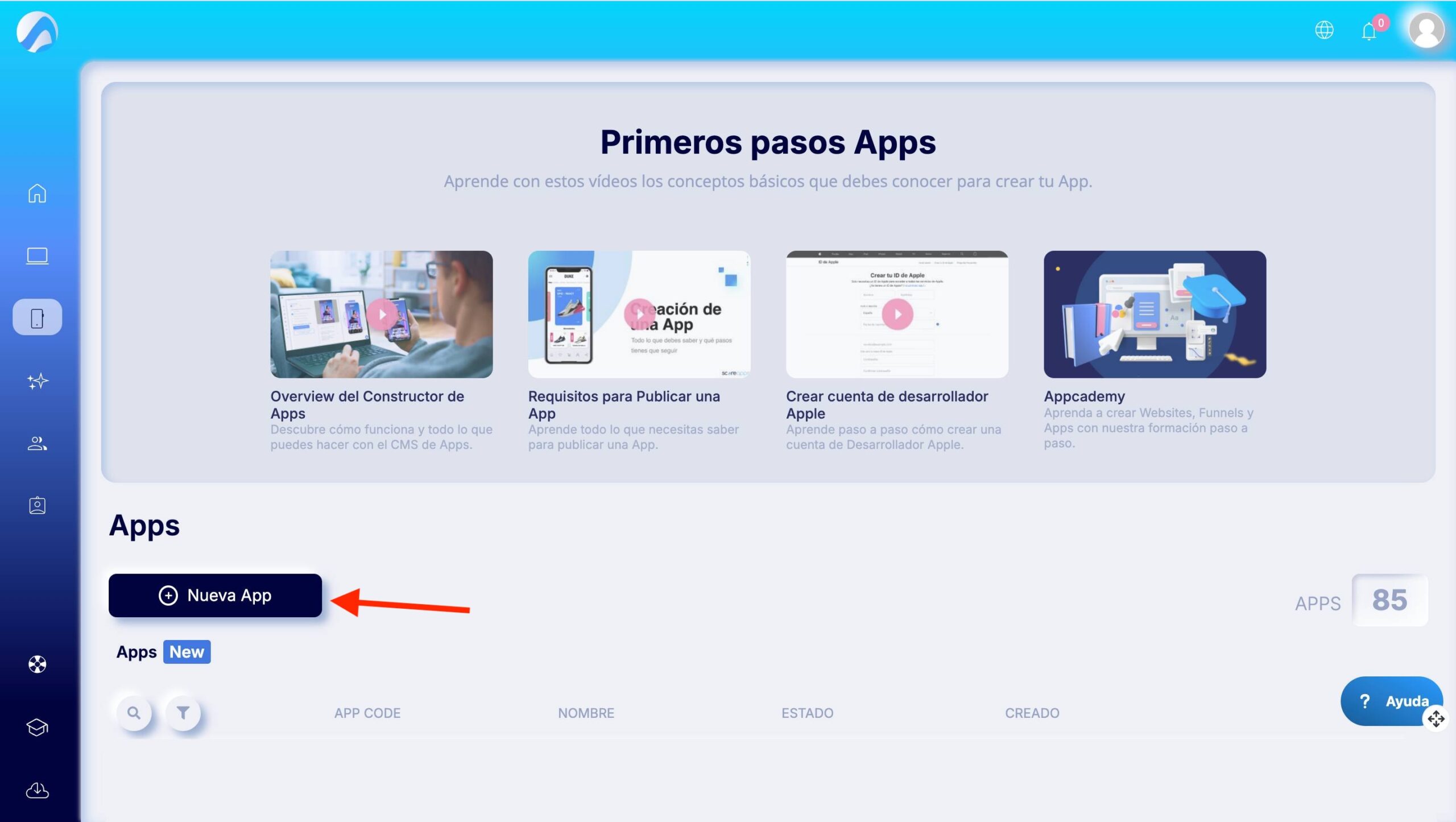Image resolution: width=1456 pixels, height=822 pixels.
Task: Open the filter funnel in apps table
Action: (x=183, y=712)
